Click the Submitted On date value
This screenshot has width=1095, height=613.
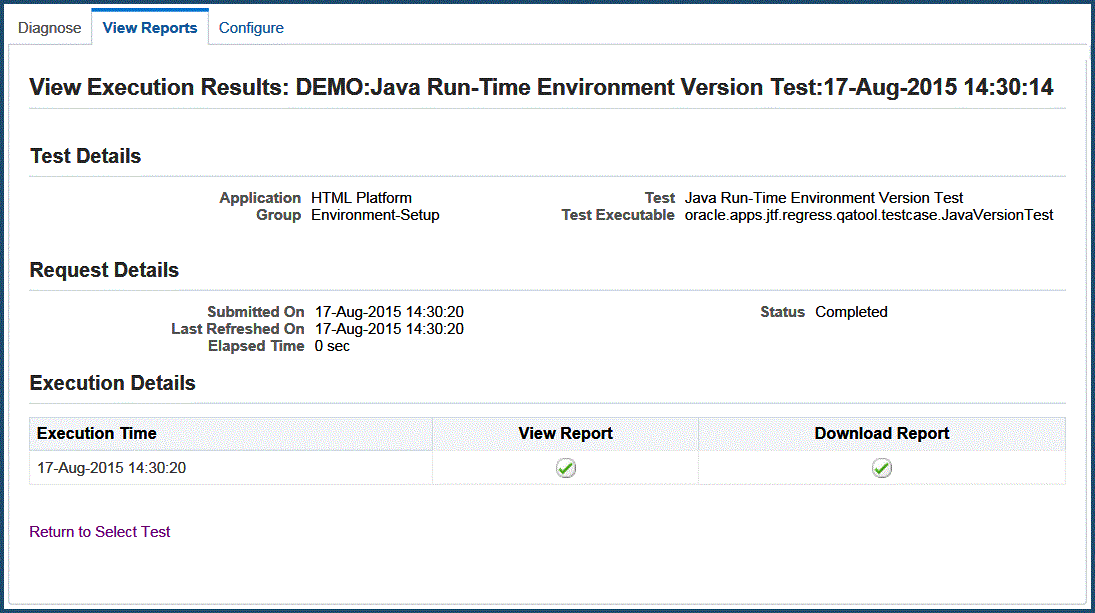(x=389, y=312)
